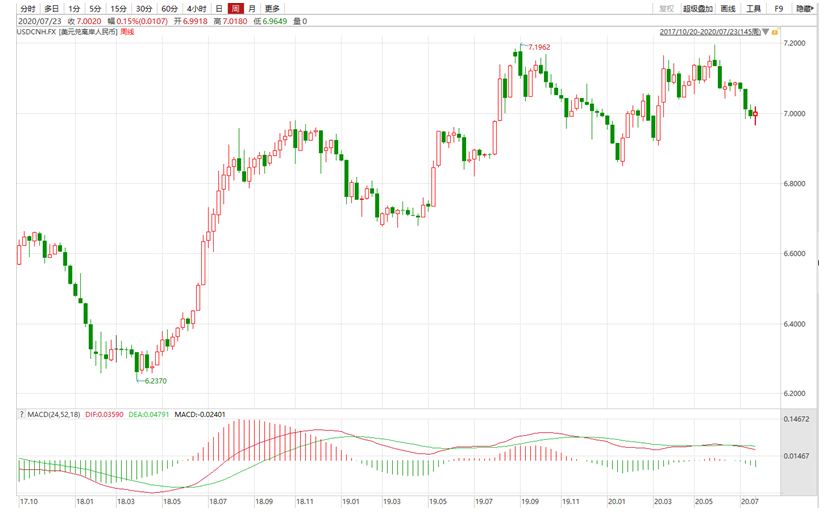The width and height of the screenshot is (827, 523).
Task: Switch to the 月 monthly chart tab
Action: pyautogui.click(x=252, y=8)
